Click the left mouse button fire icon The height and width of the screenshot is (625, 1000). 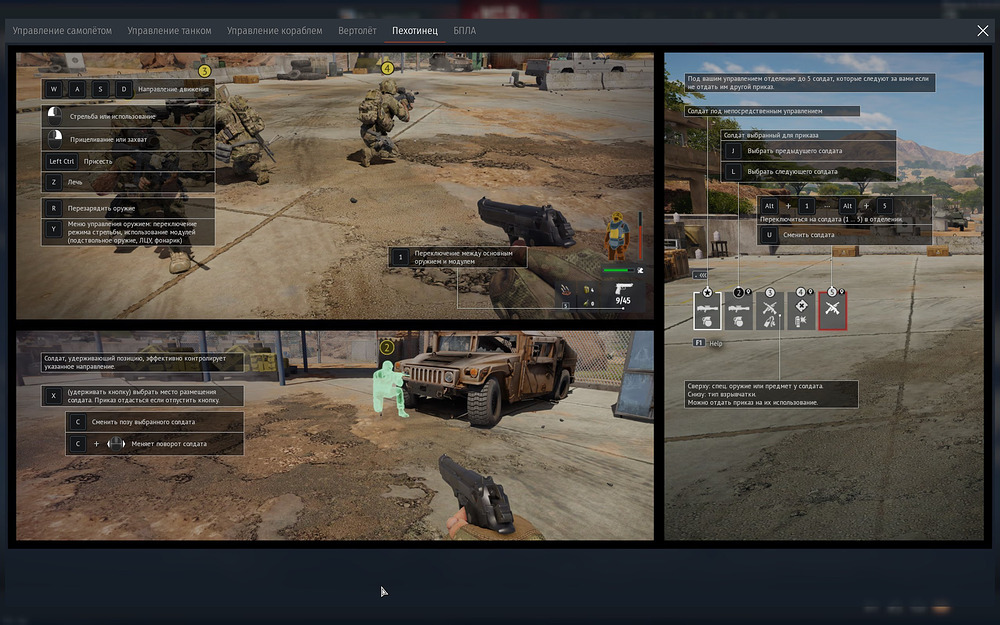click(55, 115)
